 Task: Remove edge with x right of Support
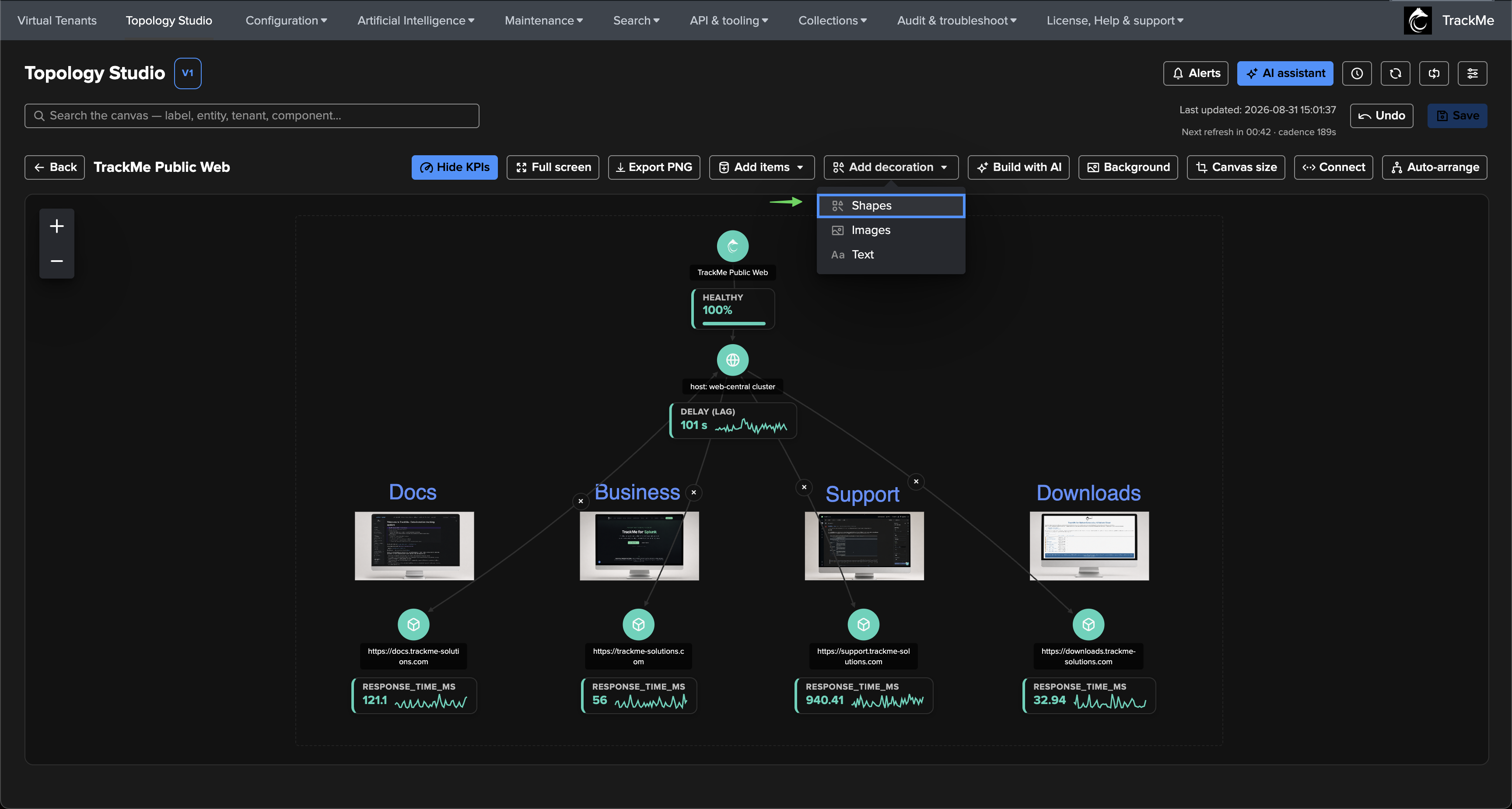[x=916, y=481]
